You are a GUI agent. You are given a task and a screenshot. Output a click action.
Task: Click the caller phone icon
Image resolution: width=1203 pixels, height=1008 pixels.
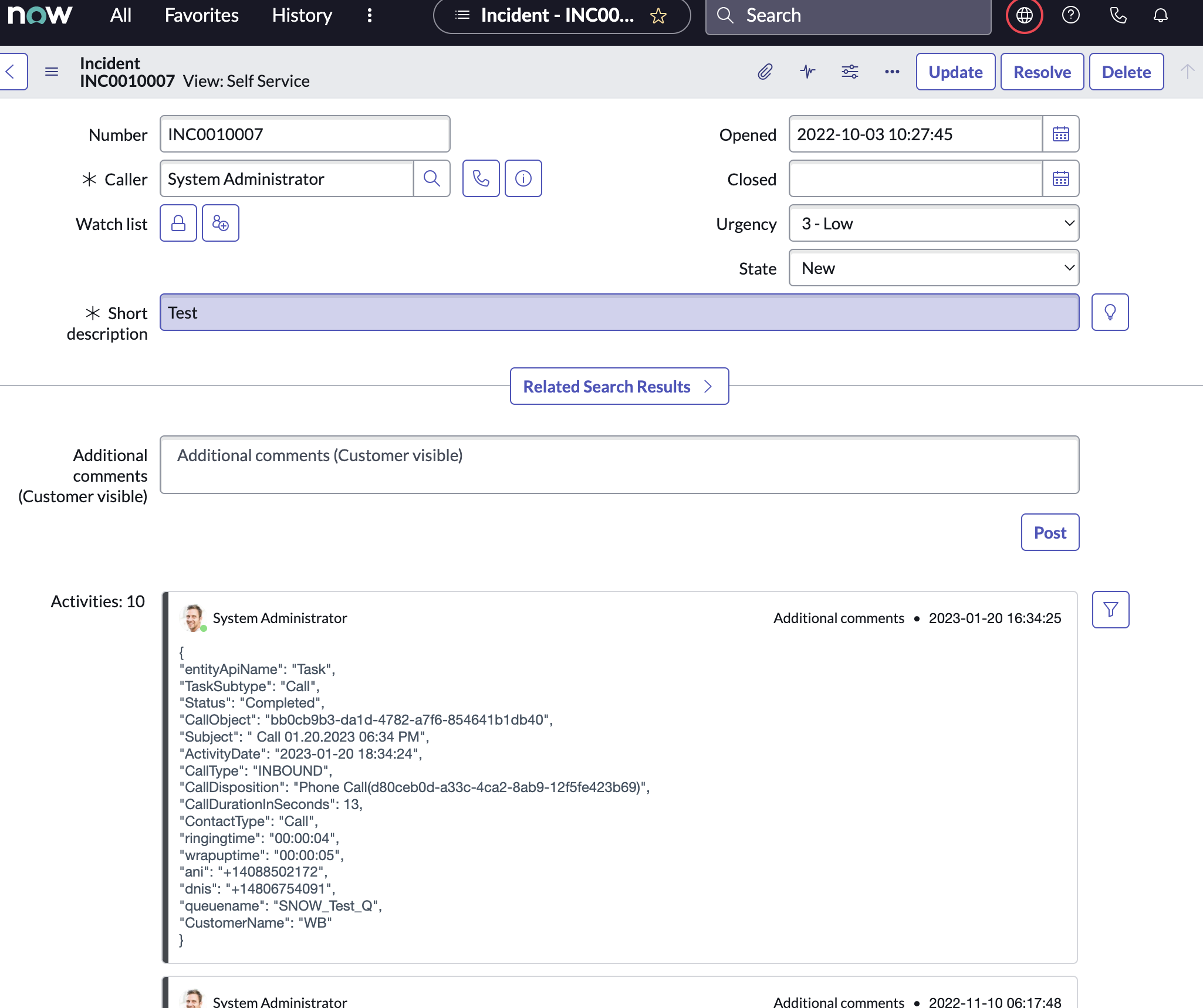point(482,178)
